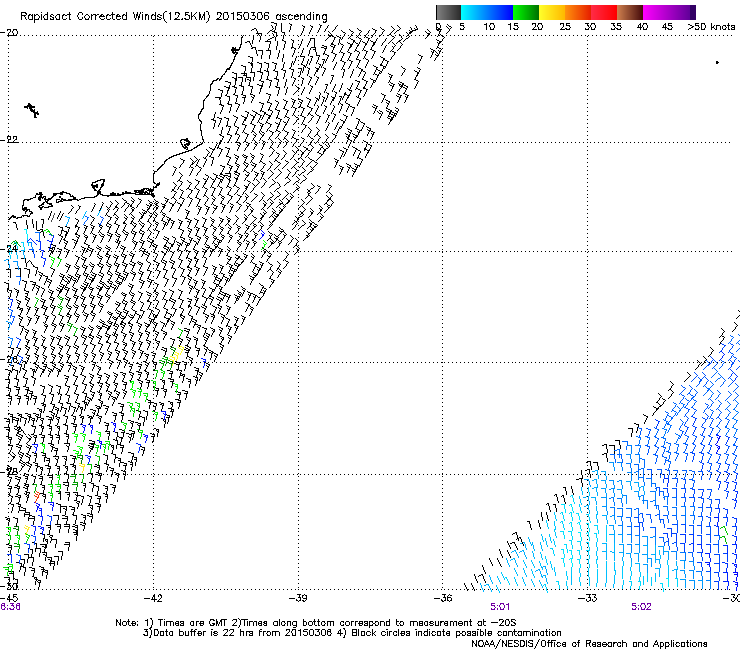The width and height of the screenshot is (740, 650).
Task: Click the '-39' longitude axis label
Action: coord(298,598)
